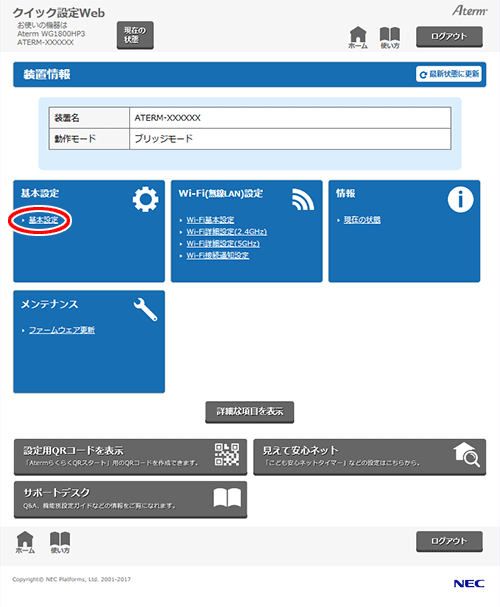Open the サポートデスク banner
The image size is (500, 607).
click(130, 499)
